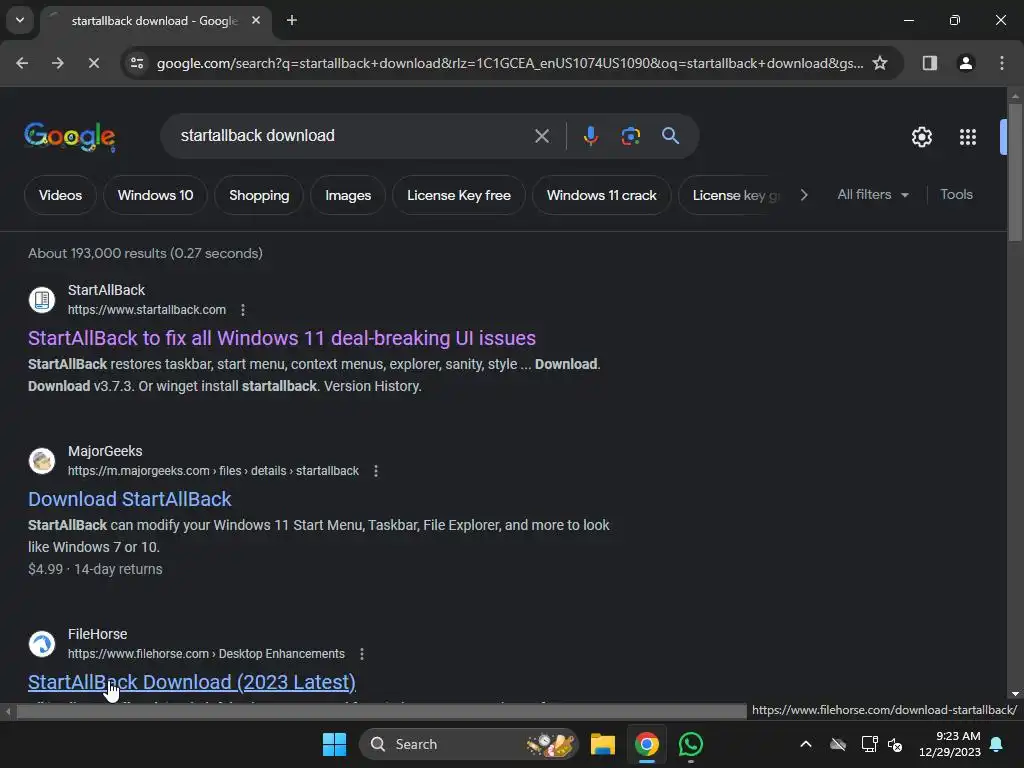Go to Google home via logo

click(70, 136)
